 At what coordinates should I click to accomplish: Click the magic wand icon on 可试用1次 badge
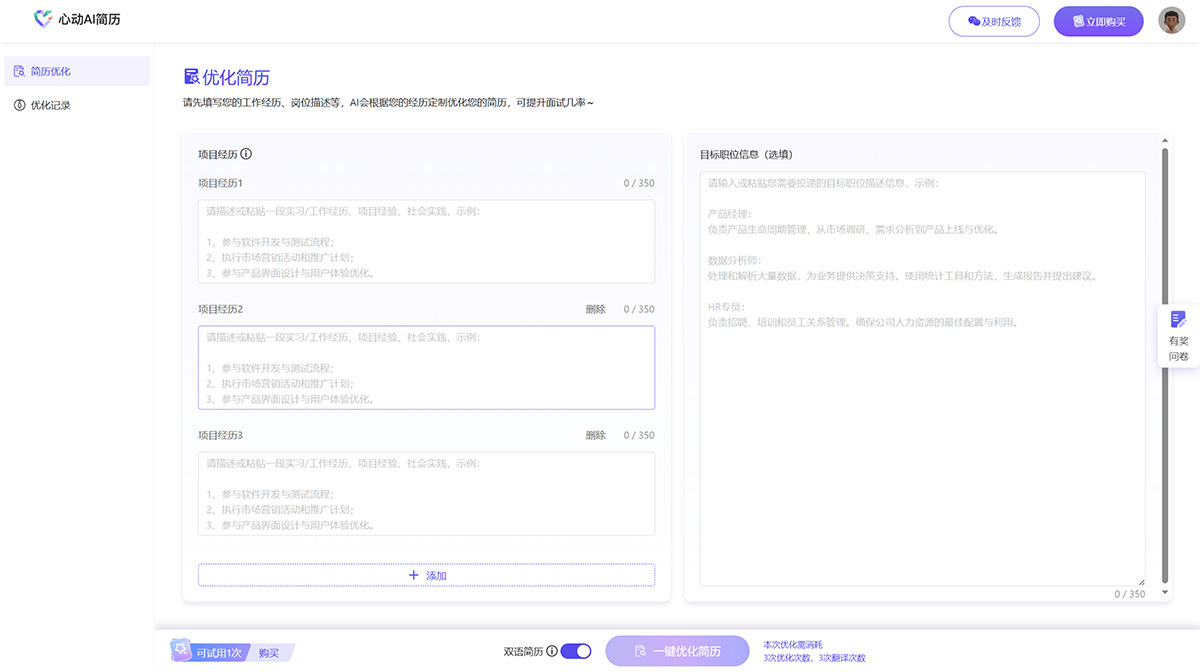pos(181,650)
